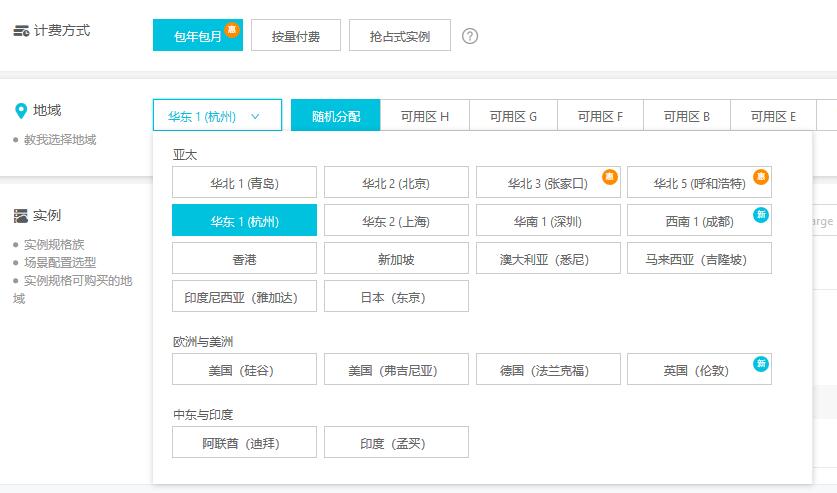The image size is (837, 493).
Task: Open the 实例规格族 link
Action: point(54,244)
